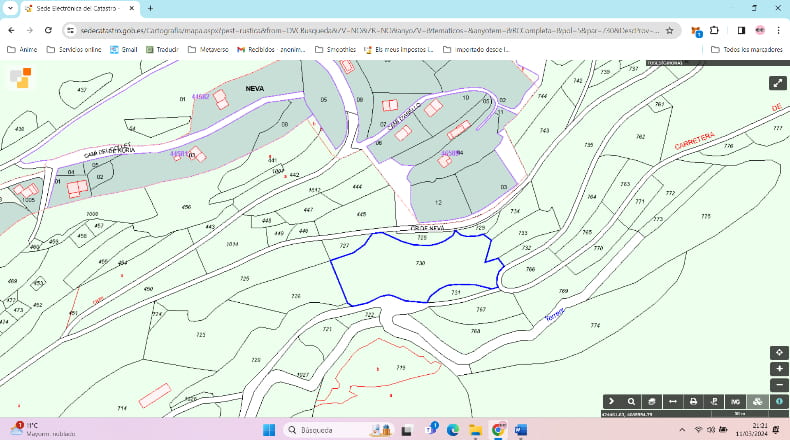Open the weather widget on taskbar
This screenshot has width=790, height=440.
pyautogui.click(x=43, y=429)
